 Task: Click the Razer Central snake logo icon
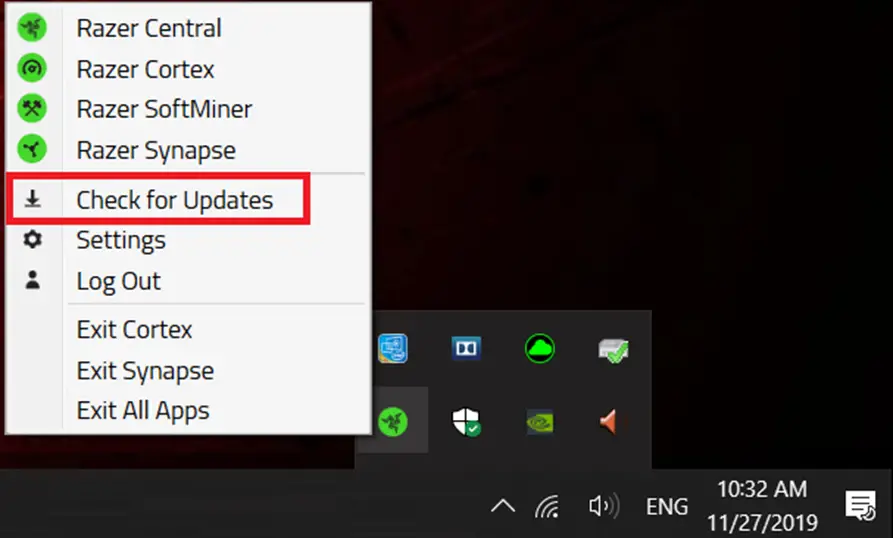[32, 27]
